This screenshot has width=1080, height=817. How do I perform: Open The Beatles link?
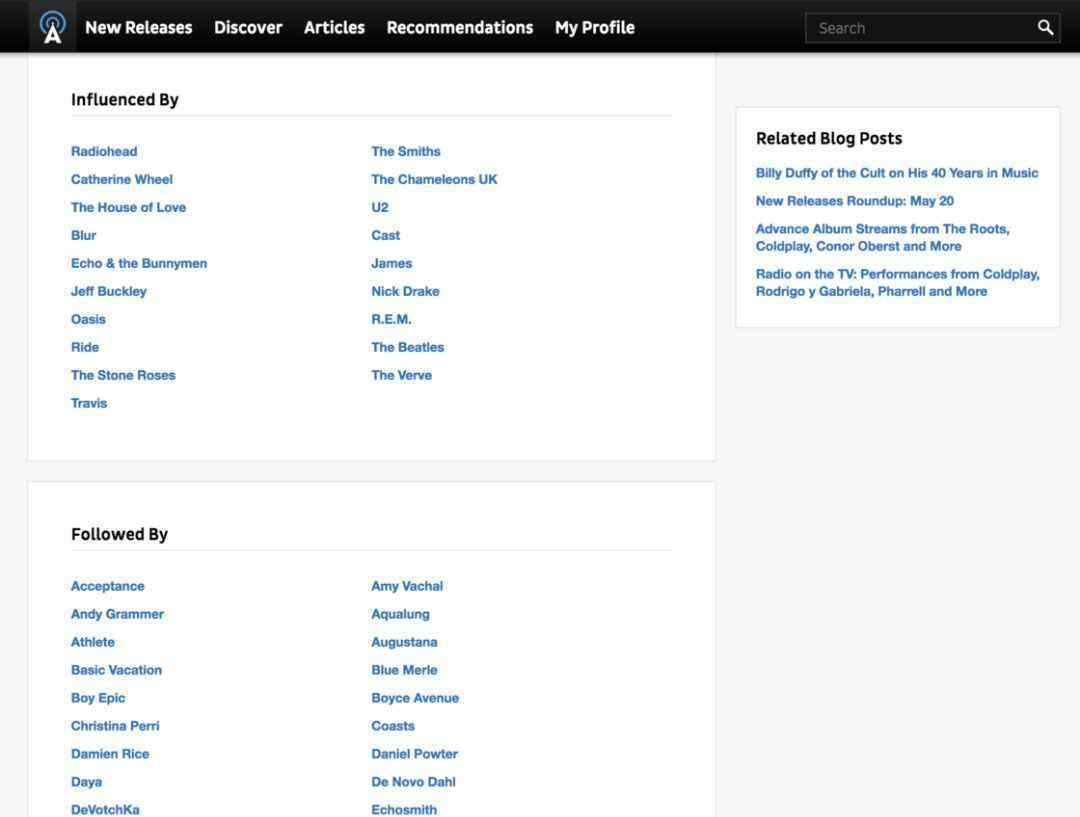[x=408, y=347]
